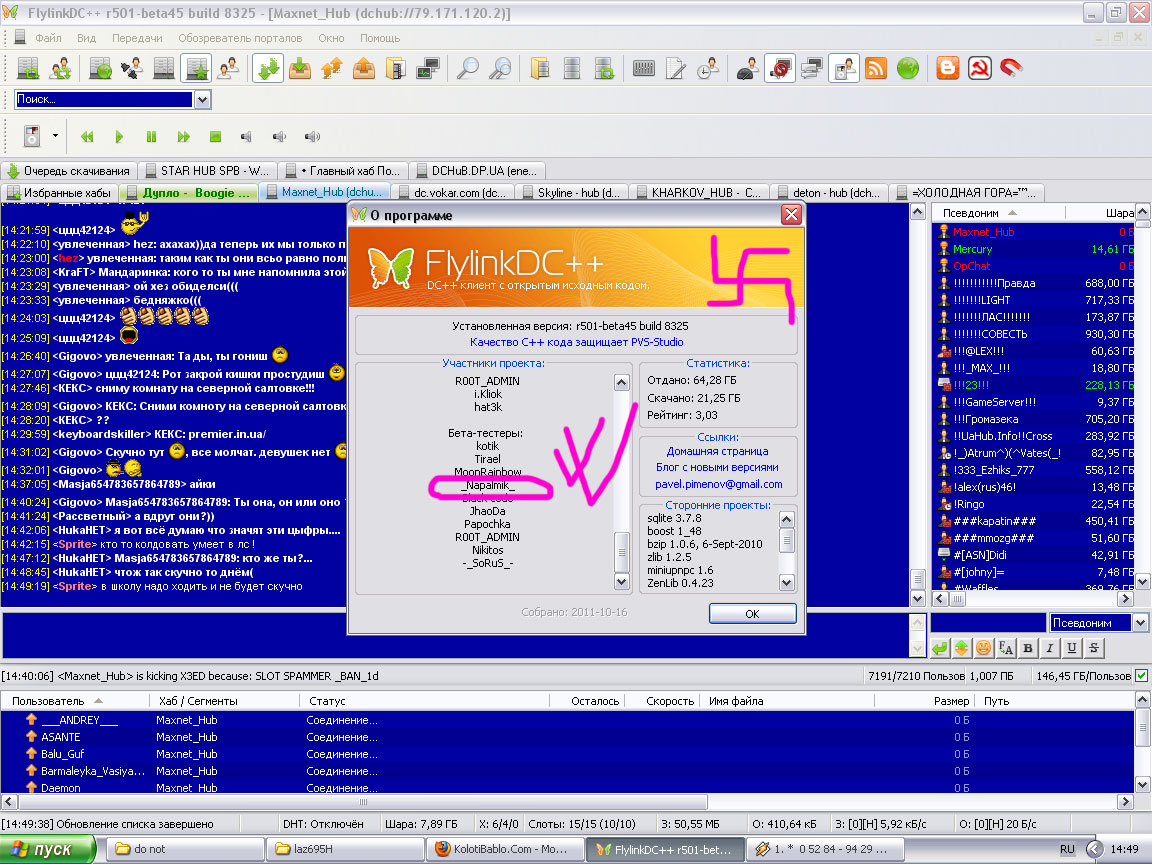1152x864 pixels.
Task: Click the RU language indicator in tray
Action: pyautogui.click(x=1067, y=849)
